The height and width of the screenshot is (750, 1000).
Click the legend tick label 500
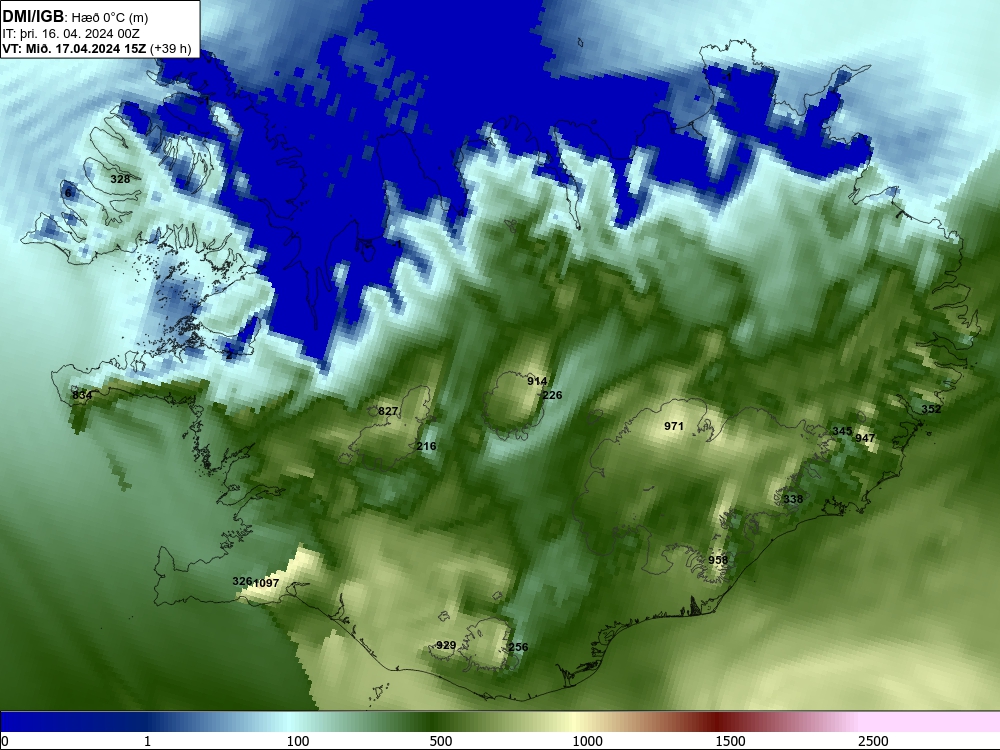(x=441, y=741)
